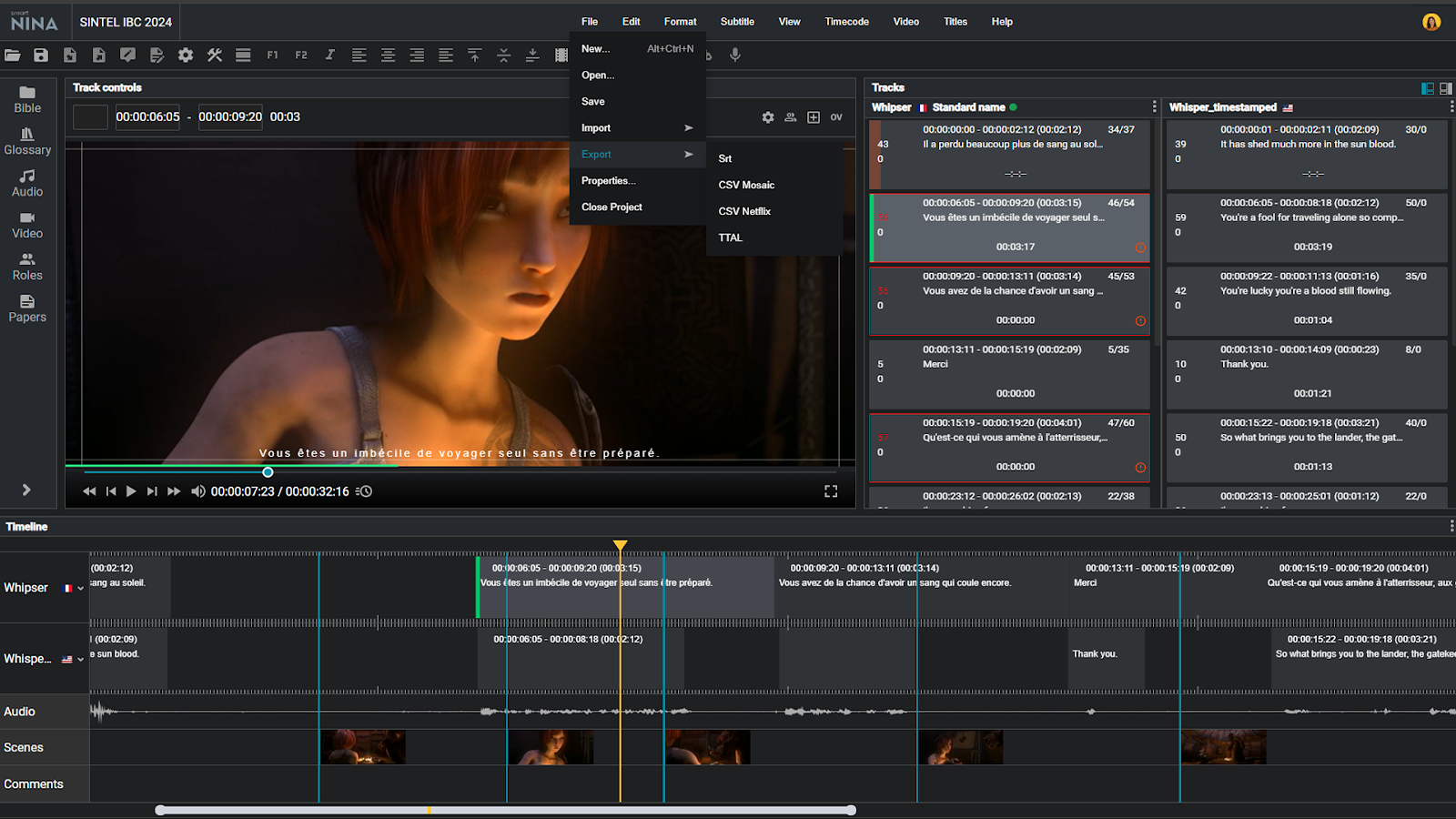Toggle the highlighted left tracks layout icon

pyautogui.click(x=1427, y=88)
